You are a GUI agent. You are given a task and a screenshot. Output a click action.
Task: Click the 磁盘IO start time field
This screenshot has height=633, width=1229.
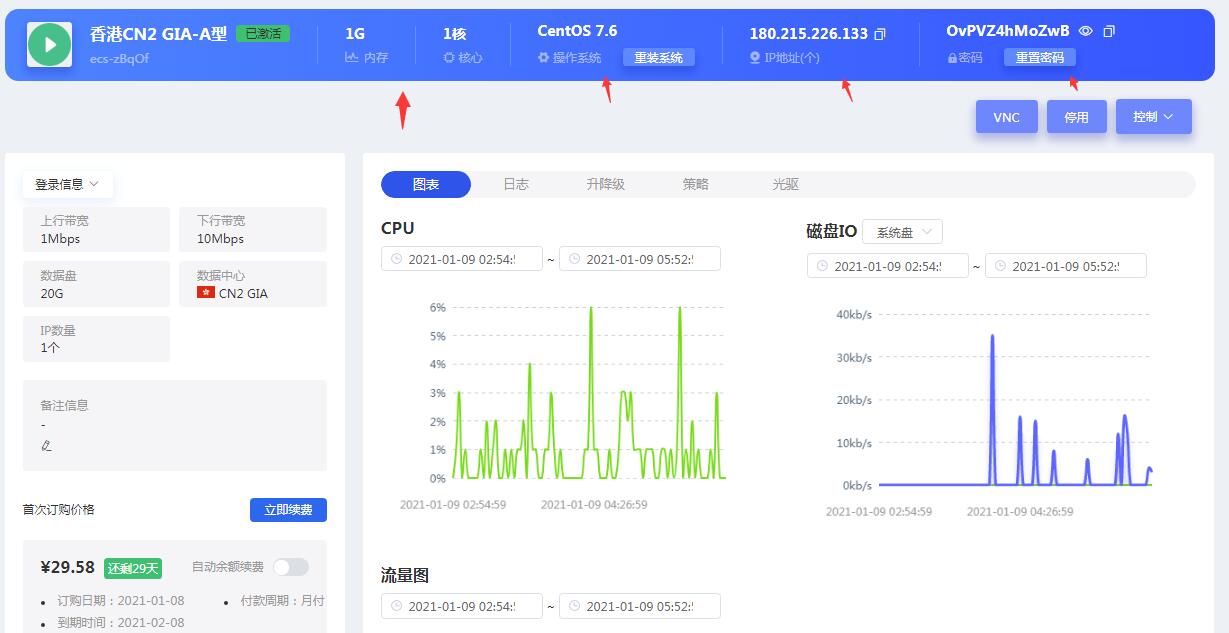888,266
